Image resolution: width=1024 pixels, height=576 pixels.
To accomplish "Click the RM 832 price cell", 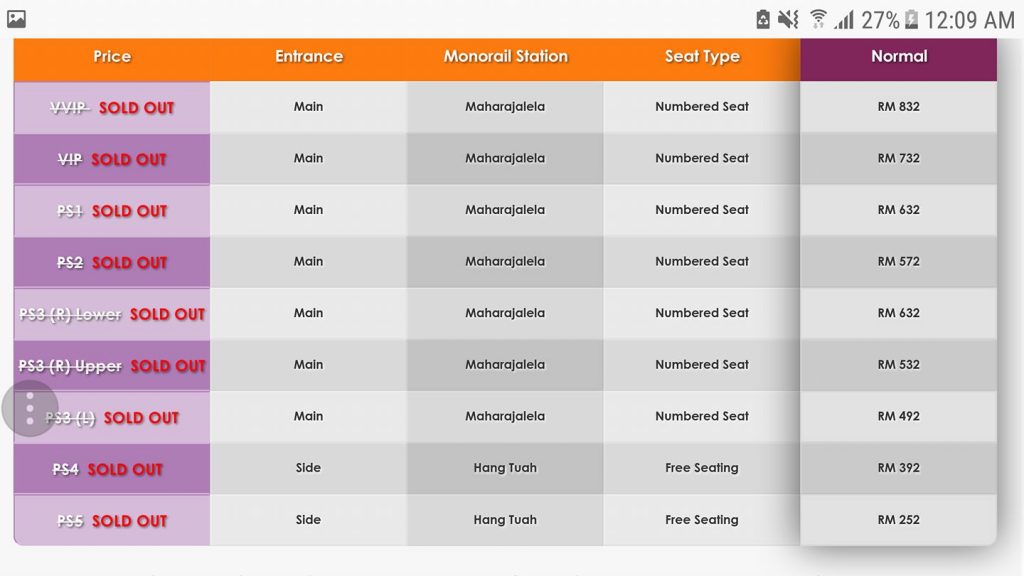I will click(x=898, y=107).
